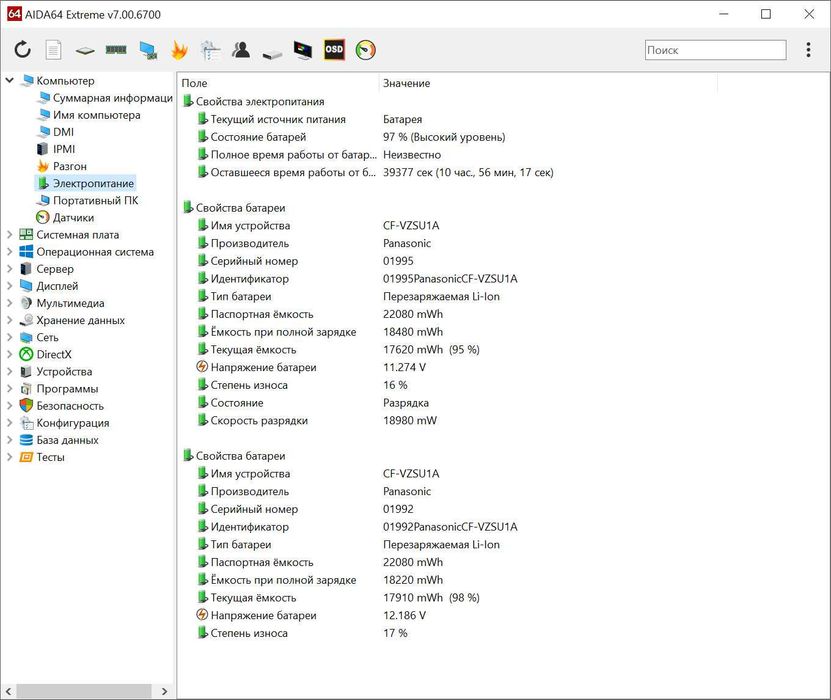Open the IPMI tree item
Image resolution: width=831 pixels, height=700 pixels.
[64, 149]
